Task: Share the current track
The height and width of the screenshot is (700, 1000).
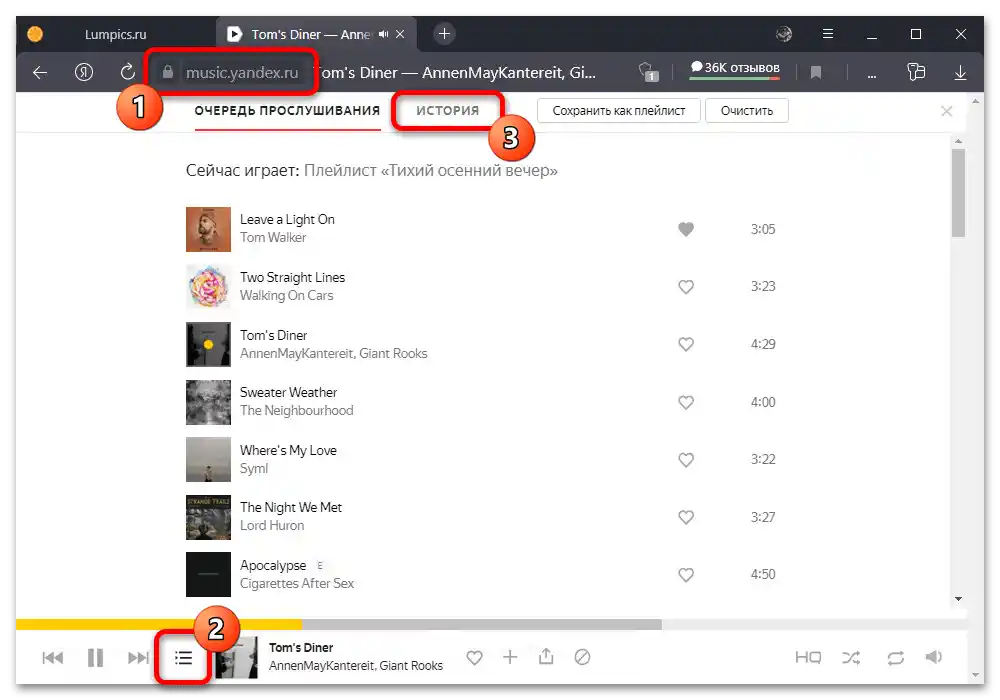Action: (x=546, y=656)
